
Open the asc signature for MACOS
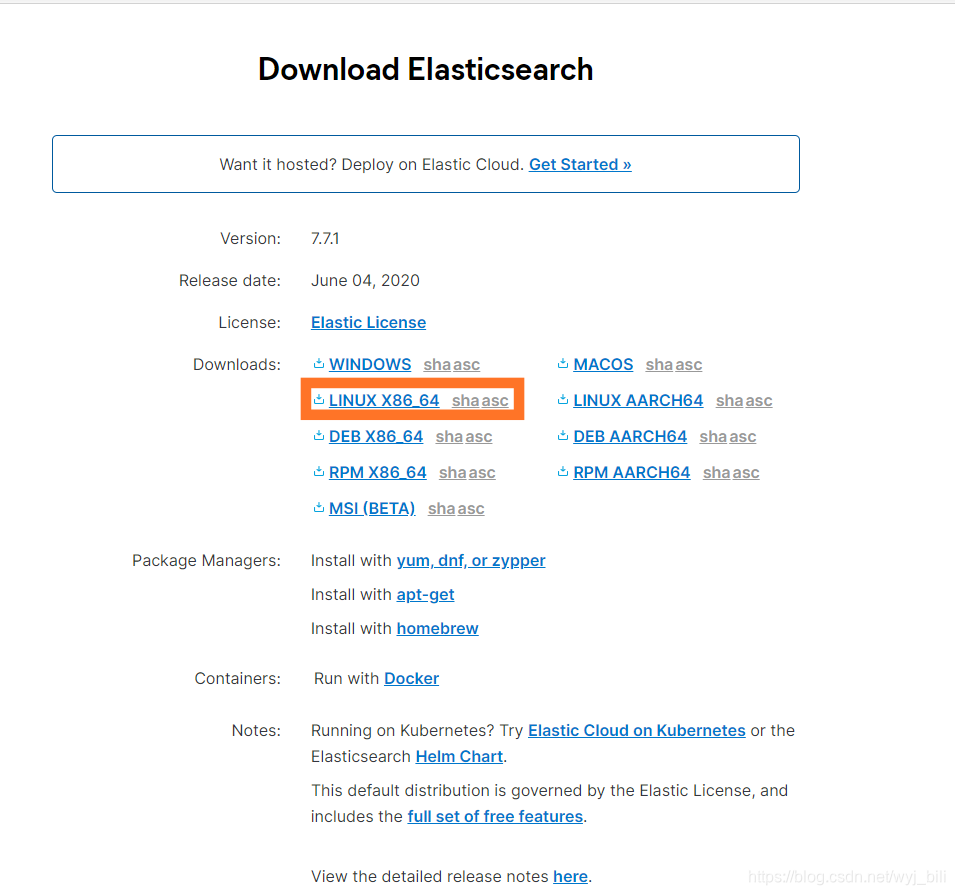pyautogui.click(x=689, y=364)
